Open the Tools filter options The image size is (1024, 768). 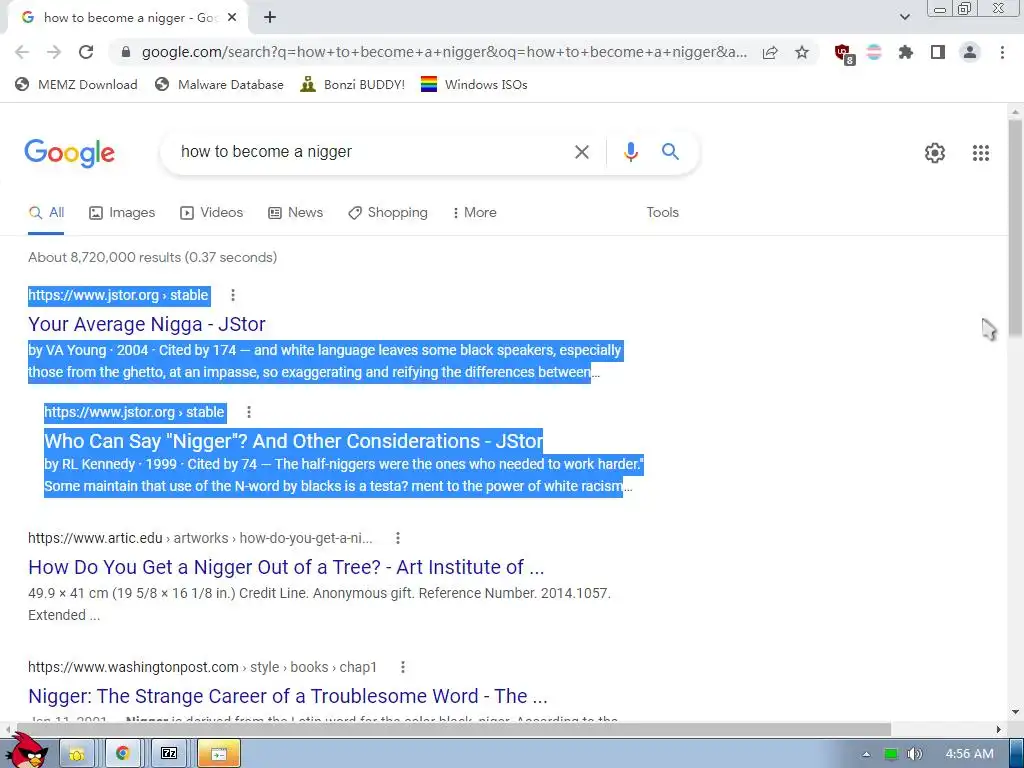tap(662, 213)
